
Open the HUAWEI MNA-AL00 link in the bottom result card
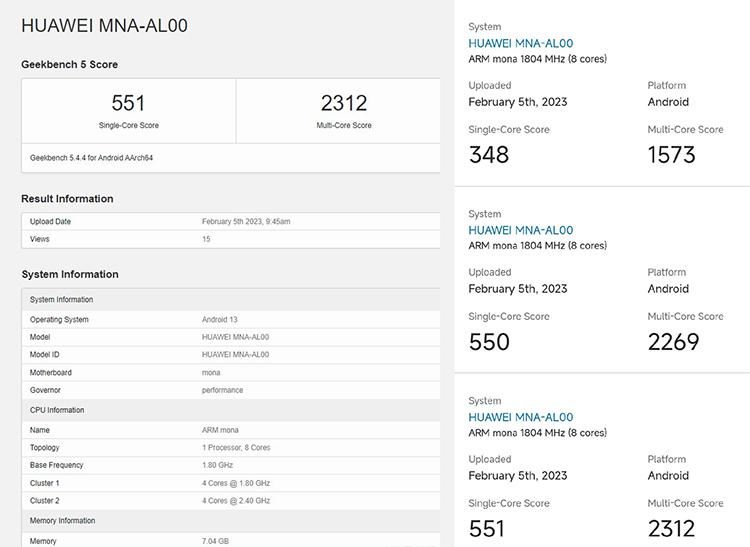[520, 417]
